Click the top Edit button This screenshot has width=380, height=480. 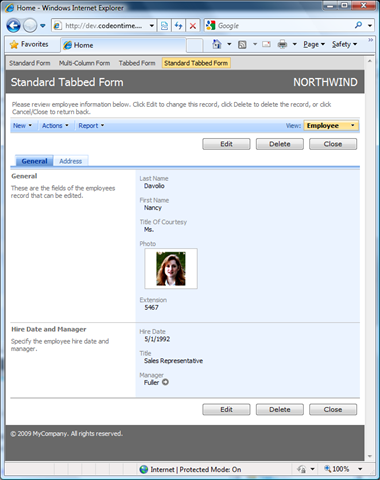(x=226, y=144)
